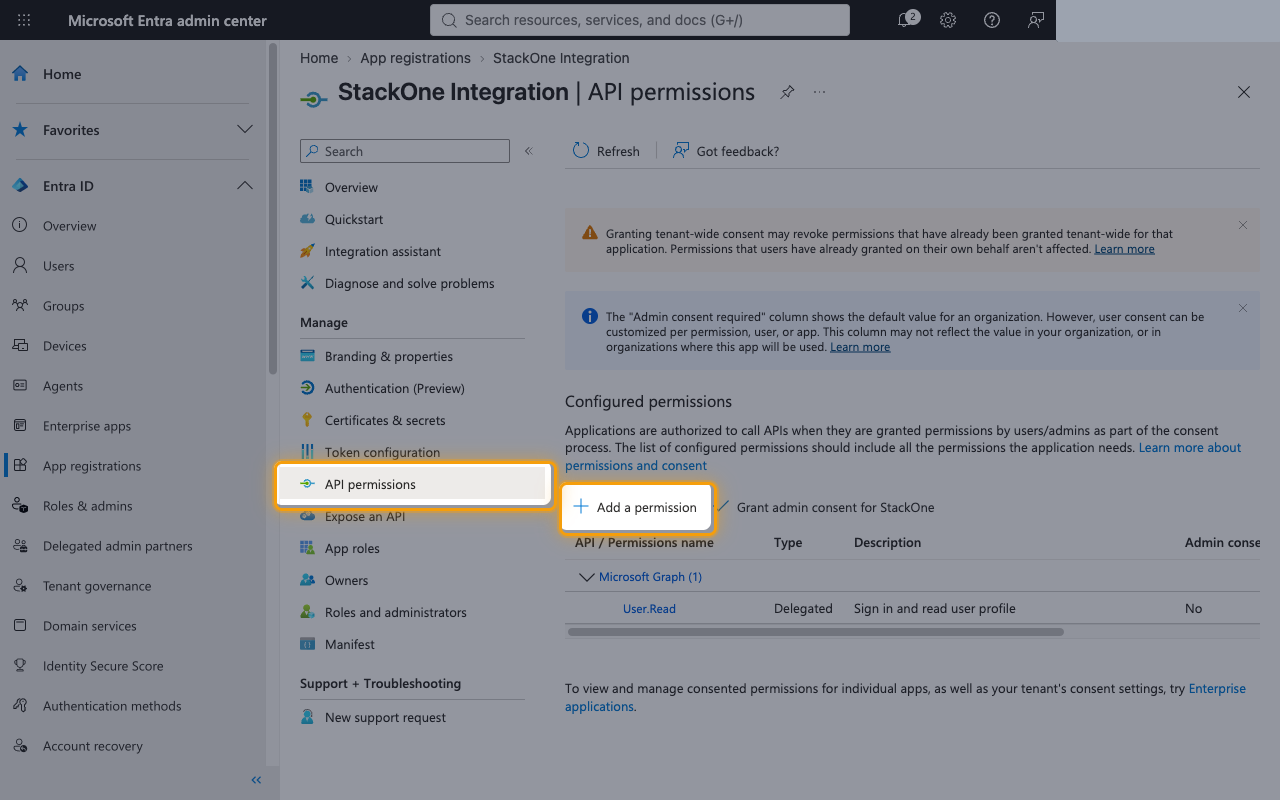The width and height of the screenshot is (1280, 800).
Task: Open the settings gear icon
Action: [948, 20]
